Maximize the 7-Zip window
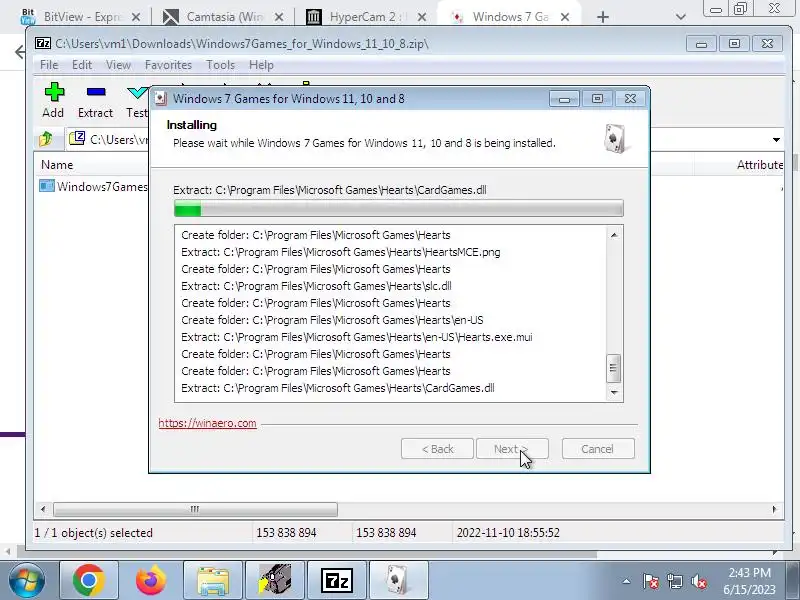 pyautogui.click(x=734, y=44)
